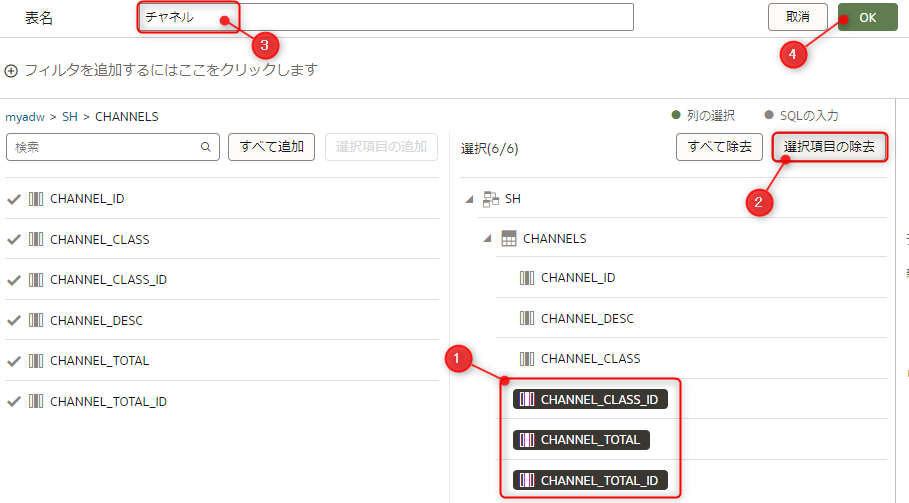Image resolution: width=909 pixels, height=503 pixels.
Task: Click column icon of highlighted CHANNEL_TOTAL_ID
Action: click(x=527, y=480)
